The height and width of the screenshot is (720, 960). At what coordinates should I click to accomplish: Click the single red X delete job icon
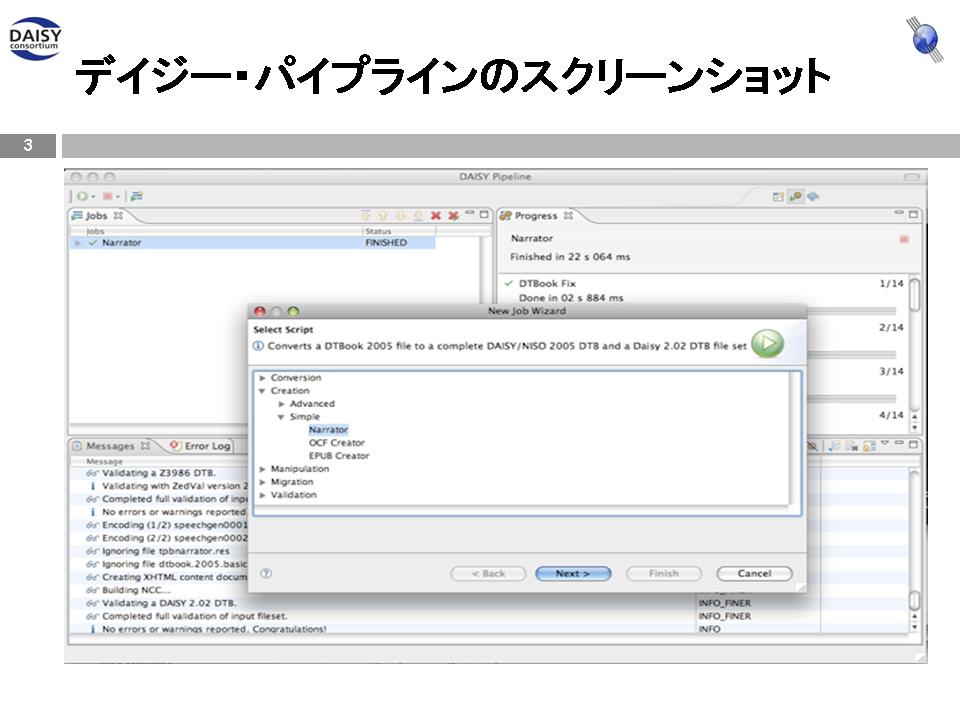pyautogui.click(x=435, y=216)
